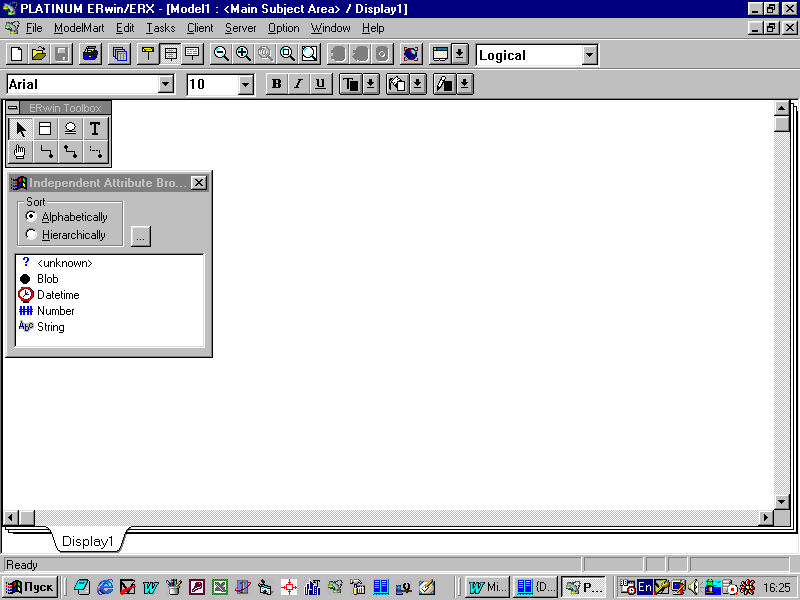Expand the subject area dropdown arrow
This screenshot has width=800, height=600.
[459, 54]
